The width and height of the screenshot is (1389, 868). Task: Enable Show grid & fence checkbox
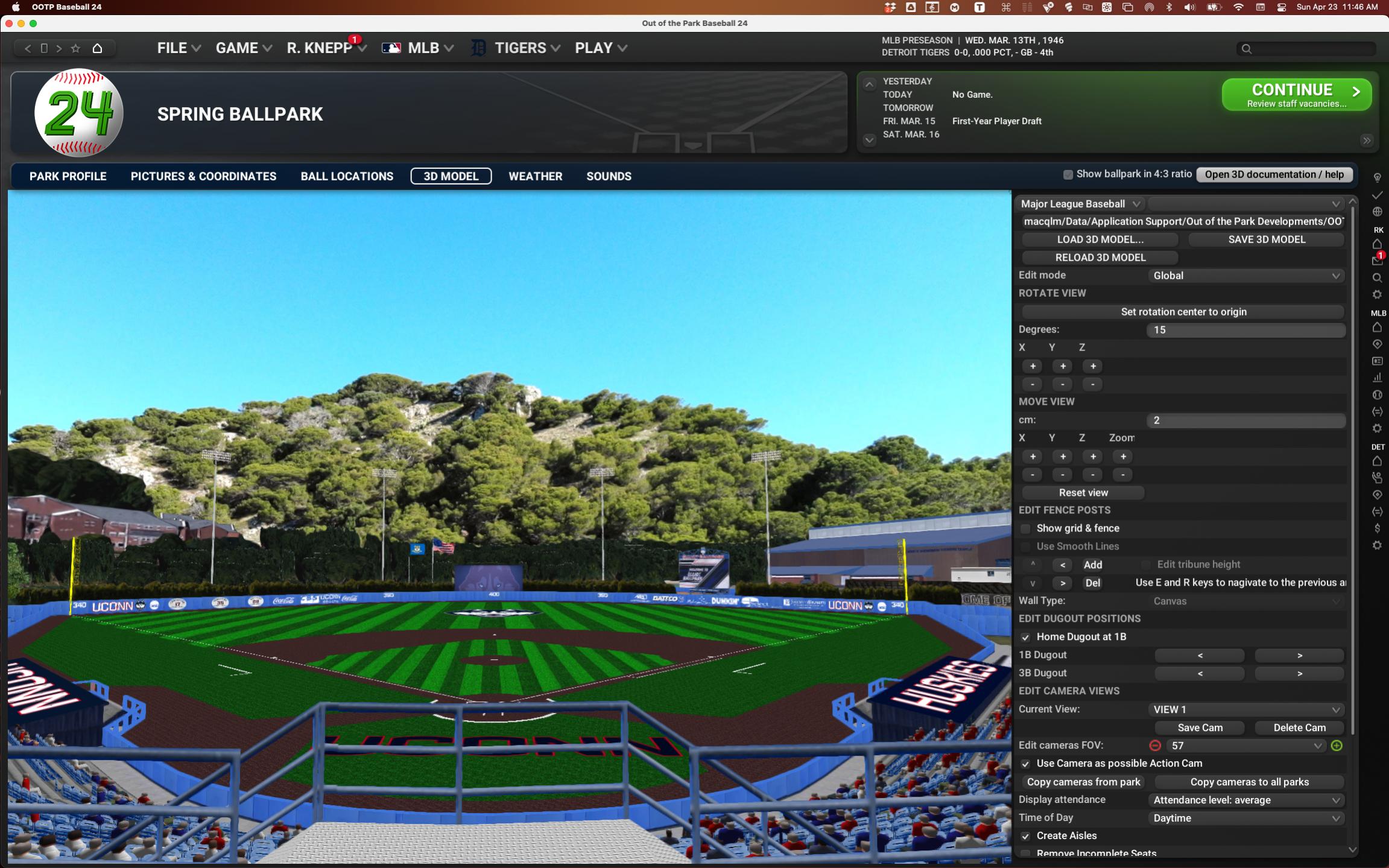(x=1025, y=528)
